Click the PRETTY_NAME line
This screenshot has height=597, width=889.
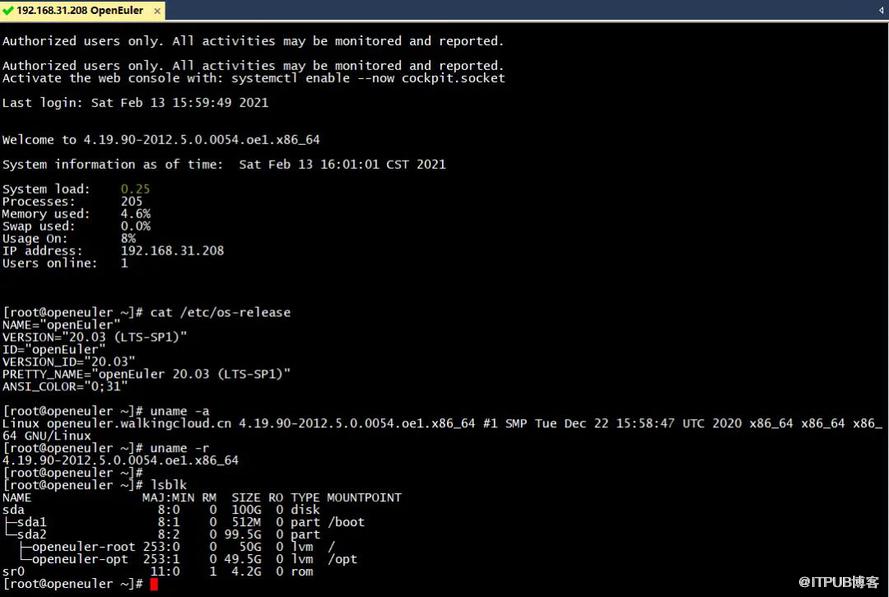pyautogui.click(x=146, y=374)
